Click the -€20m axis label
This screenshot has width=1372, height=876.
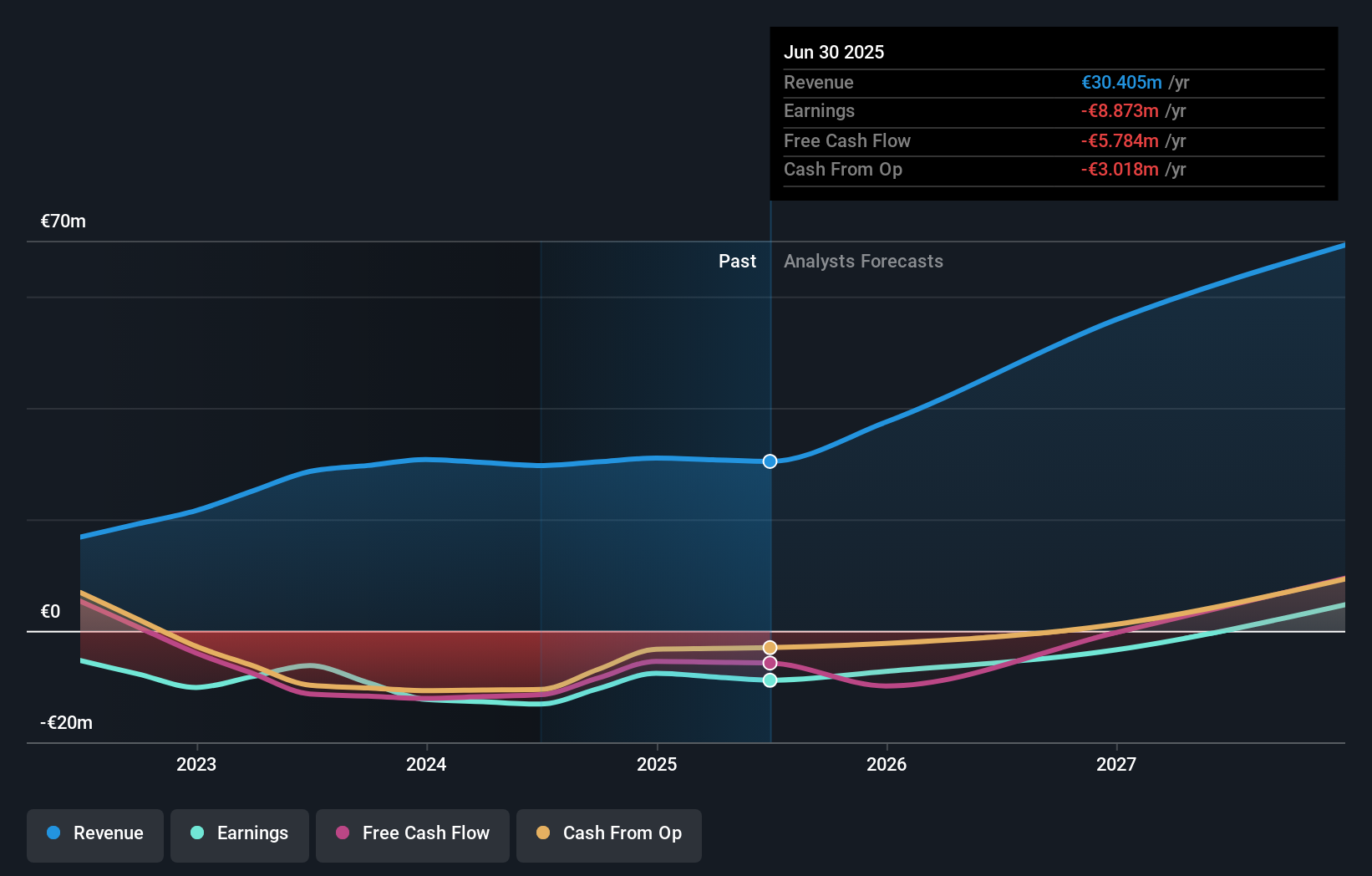pyautogui.click(x=65, y=722)
